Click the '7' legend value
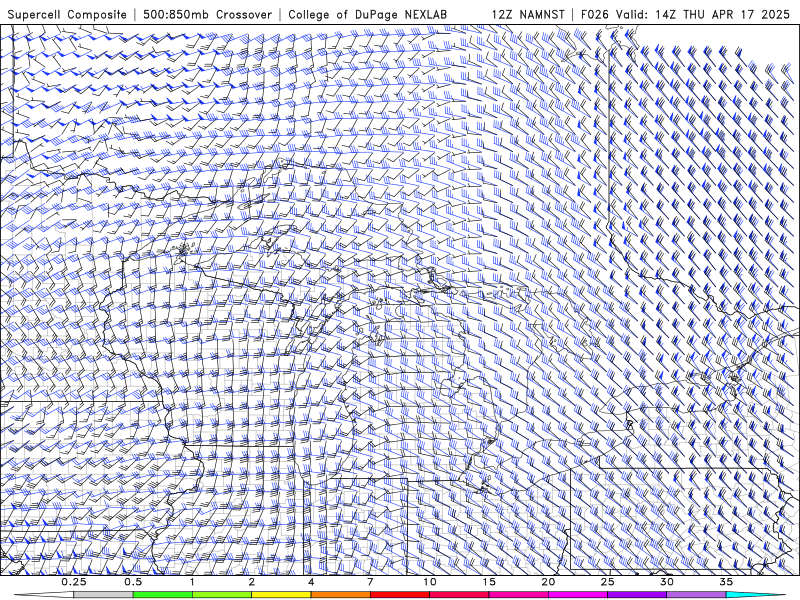Screen dimensions: 800x600 coord(370,582)
